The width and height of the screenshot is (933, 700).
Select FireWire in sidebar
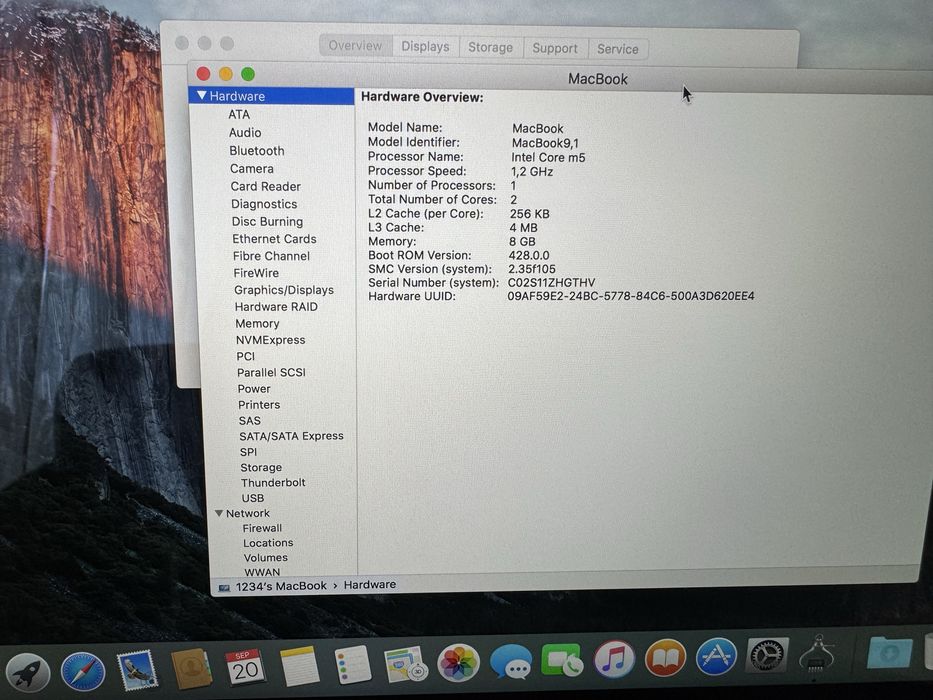[256, 273]
